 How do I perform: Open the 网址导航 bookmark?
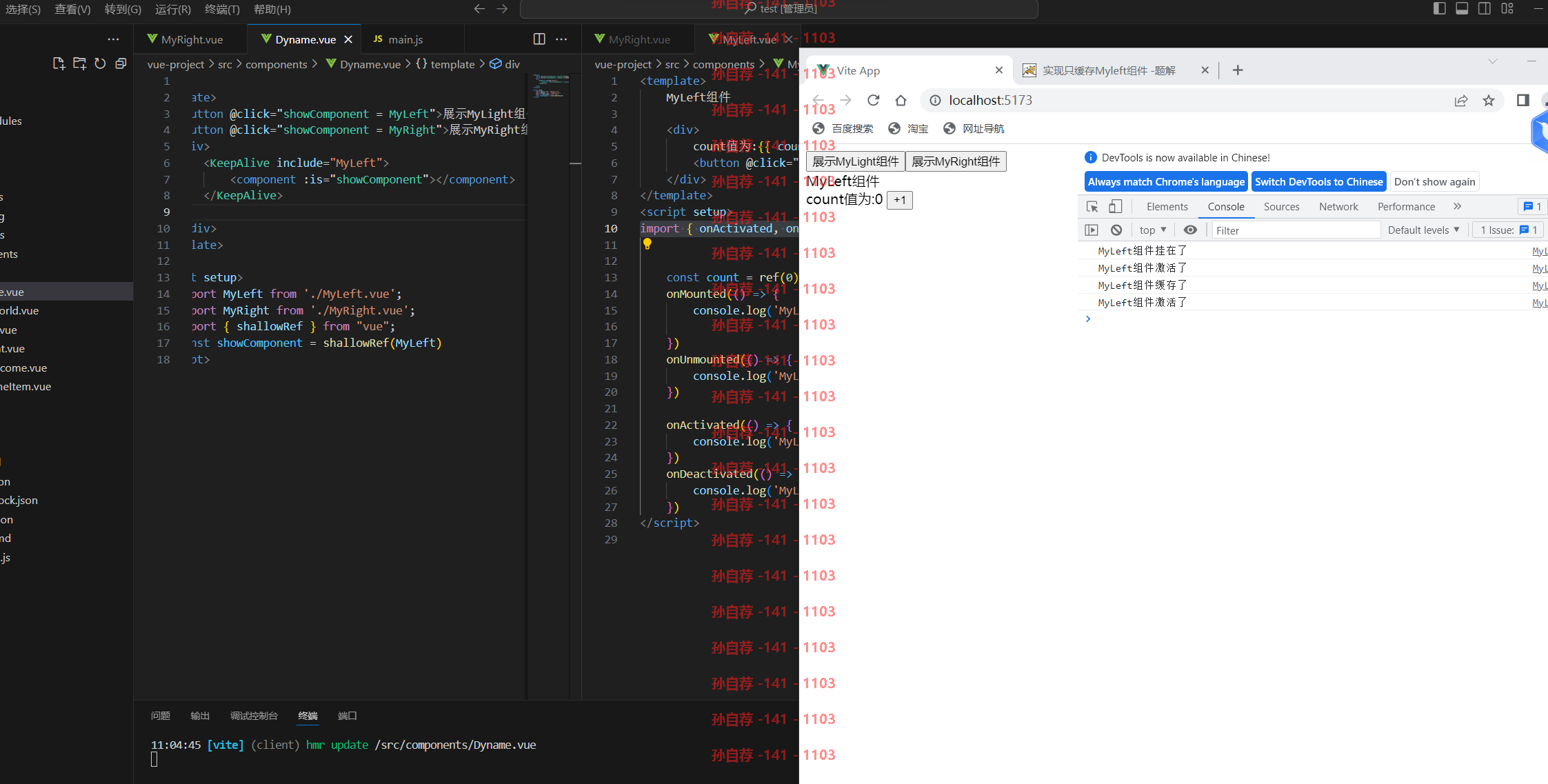click(x=974, y=129)
